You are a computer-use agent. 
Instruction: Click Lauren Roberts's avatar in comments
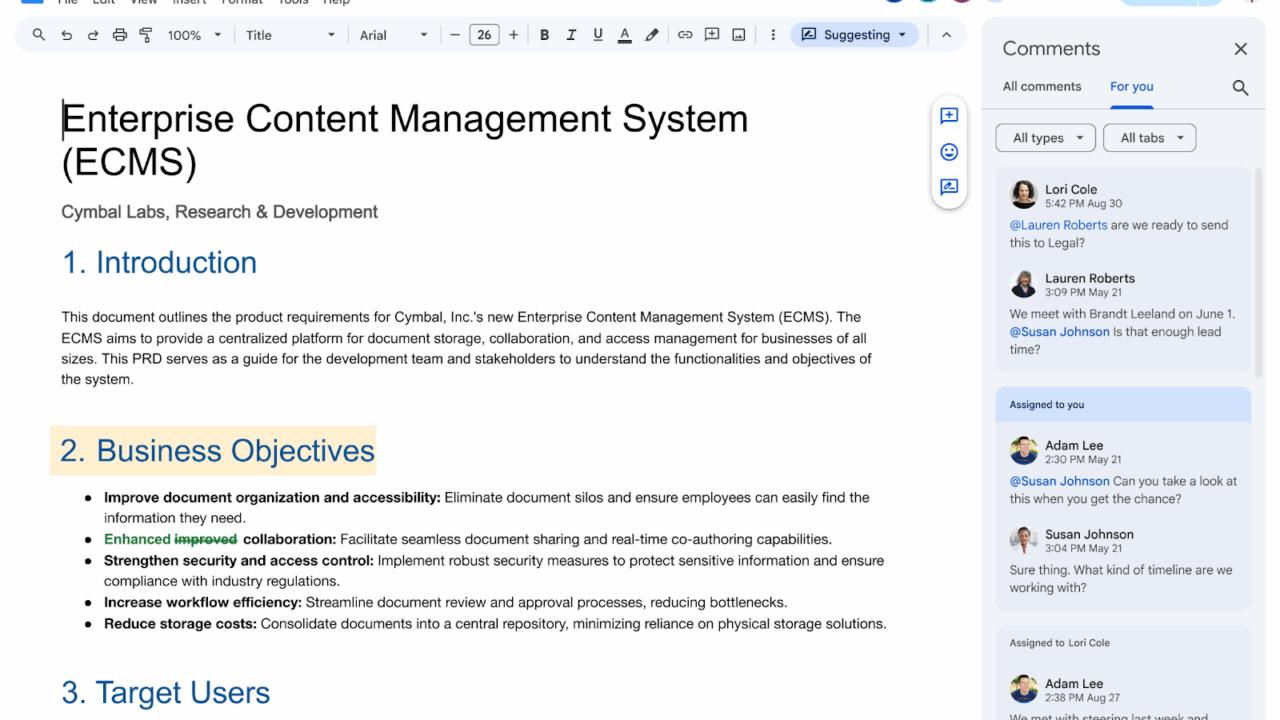point(1024,284)
